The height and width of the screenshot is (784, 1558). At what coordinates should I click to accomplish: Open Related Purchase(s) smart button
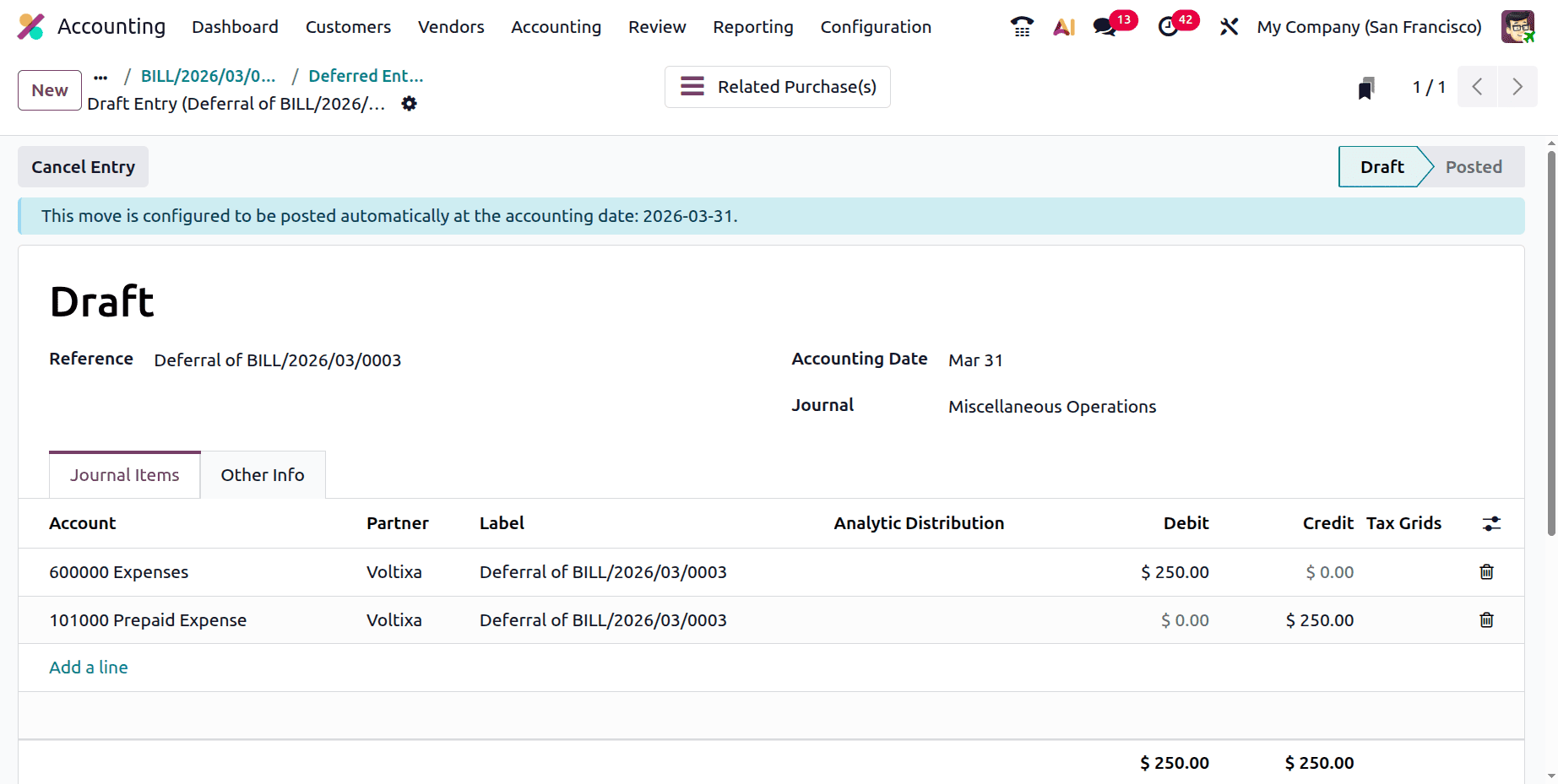coord(778,87)
